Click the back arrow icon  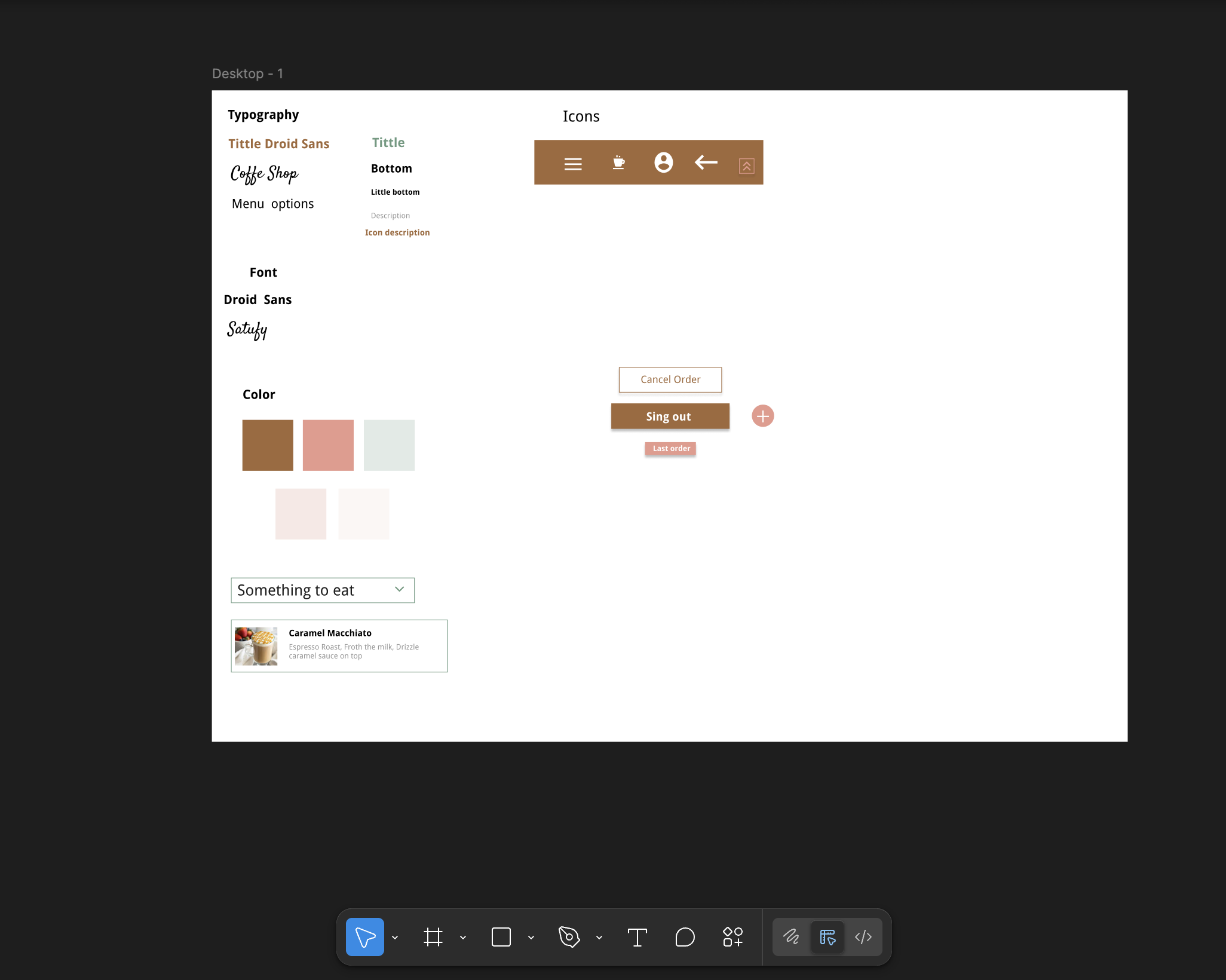pos(706,162)
